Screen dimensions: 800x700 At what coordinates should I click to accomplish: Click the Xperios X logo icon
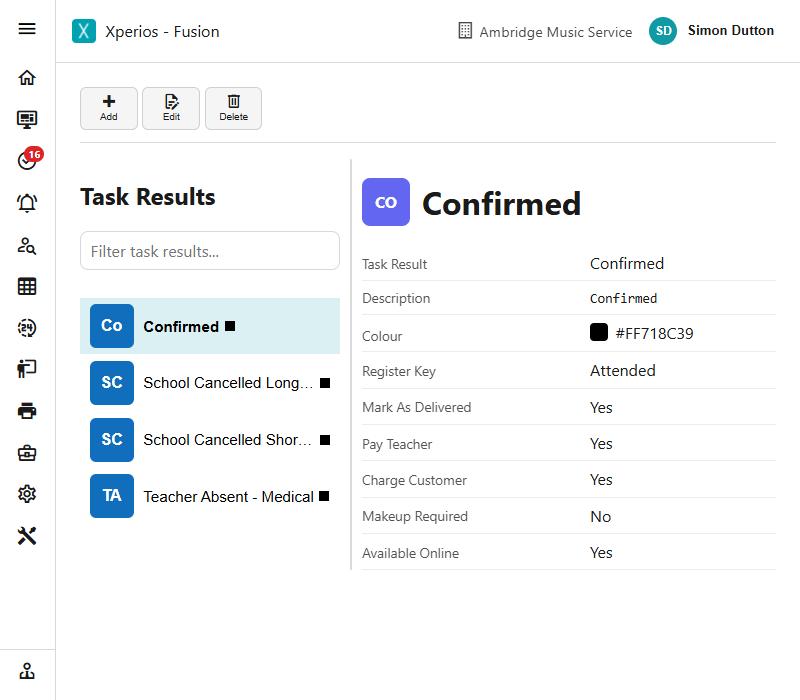[x=84, y=31]
